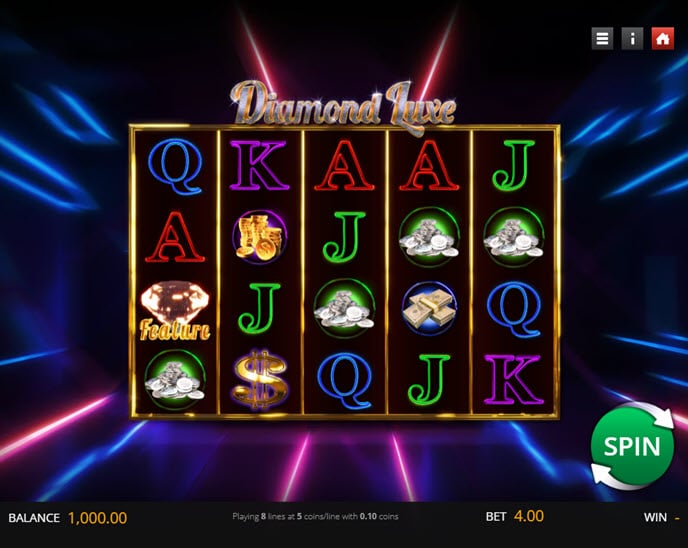
Task: Click the green SPIN button
Action: point(632,446)
